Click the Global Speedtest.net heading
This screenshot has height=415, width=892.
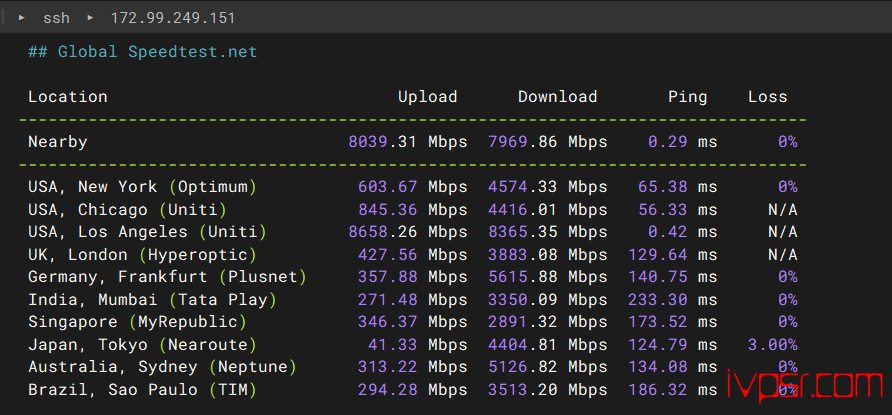[x=143, y=52]
